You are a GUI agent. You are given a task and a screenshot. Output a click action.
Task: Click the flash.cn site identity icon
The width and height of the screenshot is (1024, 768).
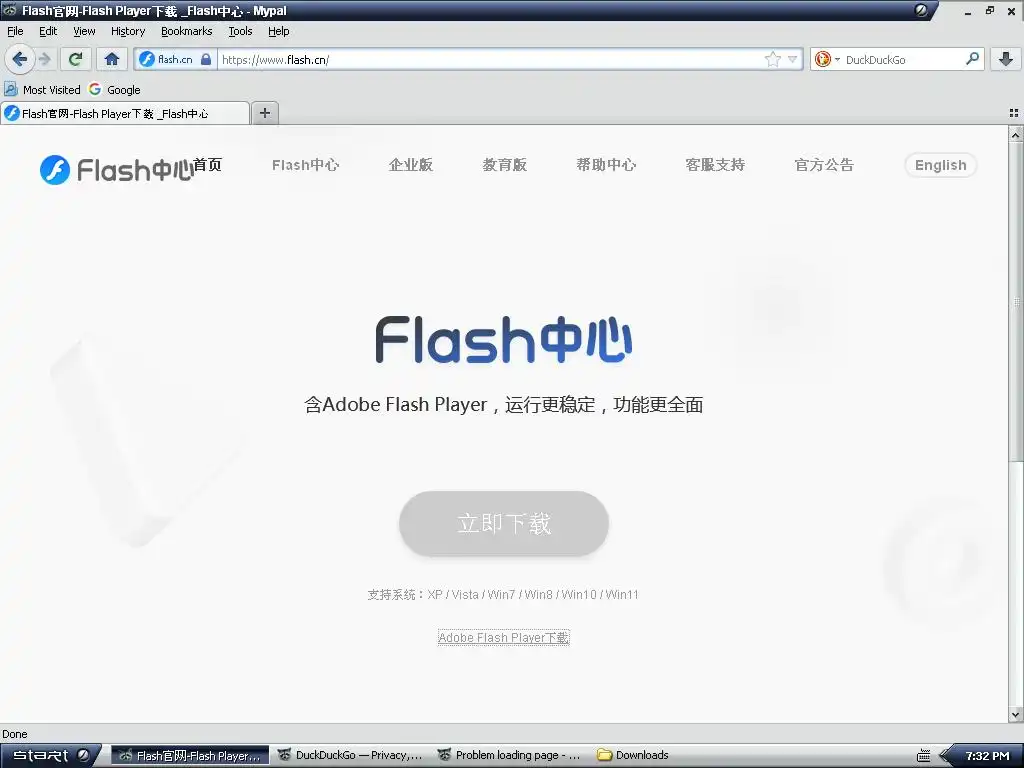click(x=147, y=59)
